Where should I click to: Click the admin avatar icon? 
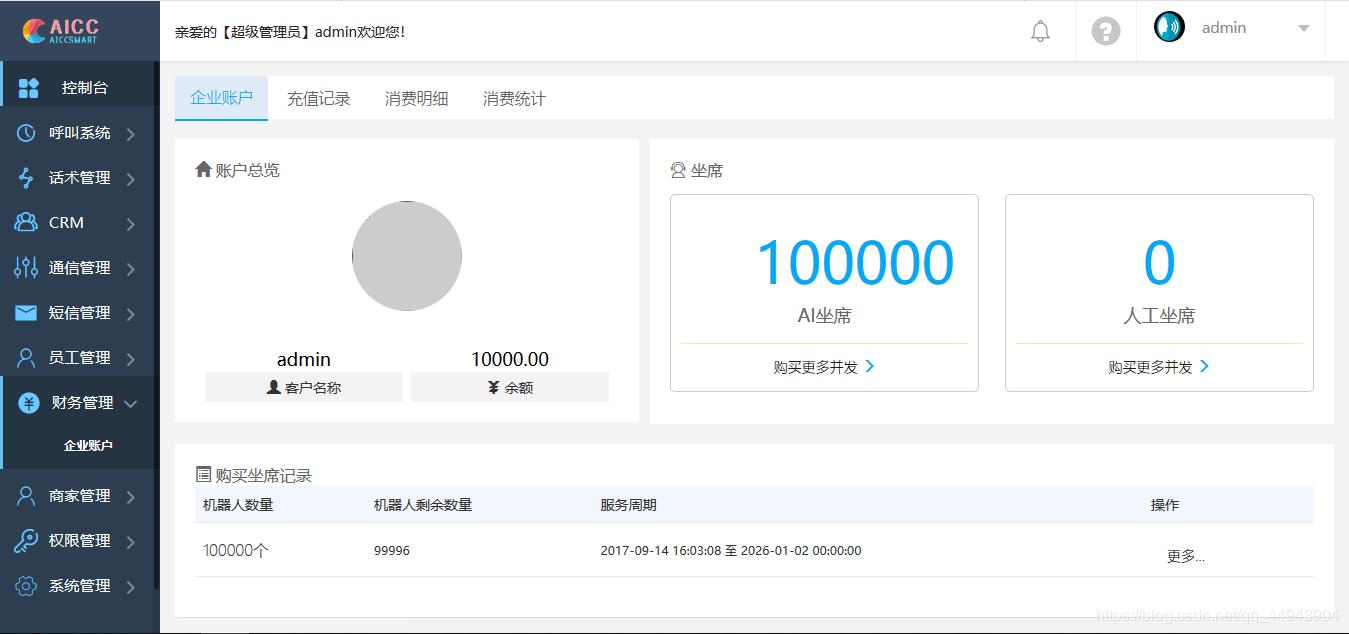(x=1169, y=27)
